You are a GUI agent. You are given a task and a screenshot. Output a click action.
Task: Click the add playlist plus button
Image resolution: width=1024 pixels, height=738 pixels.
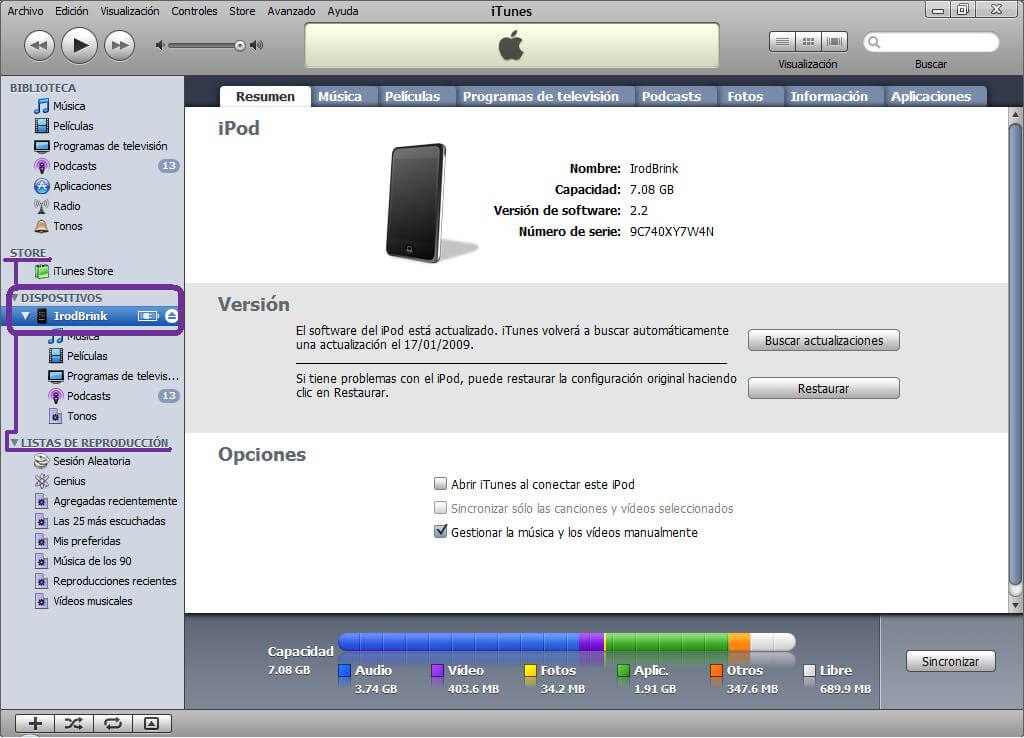point(35,723)
